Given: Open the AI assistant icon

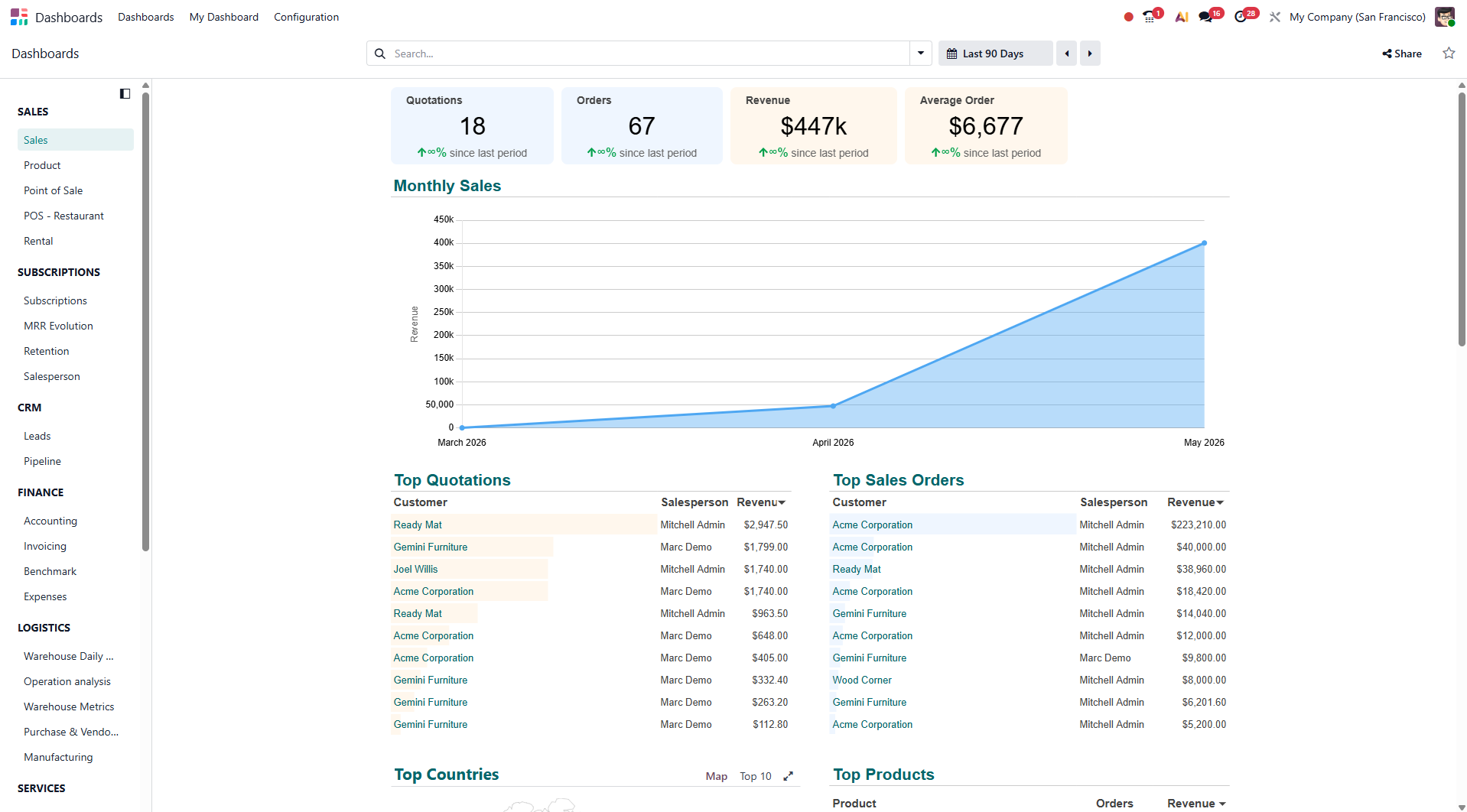Looking at the screenshot, I should 1182,17.
